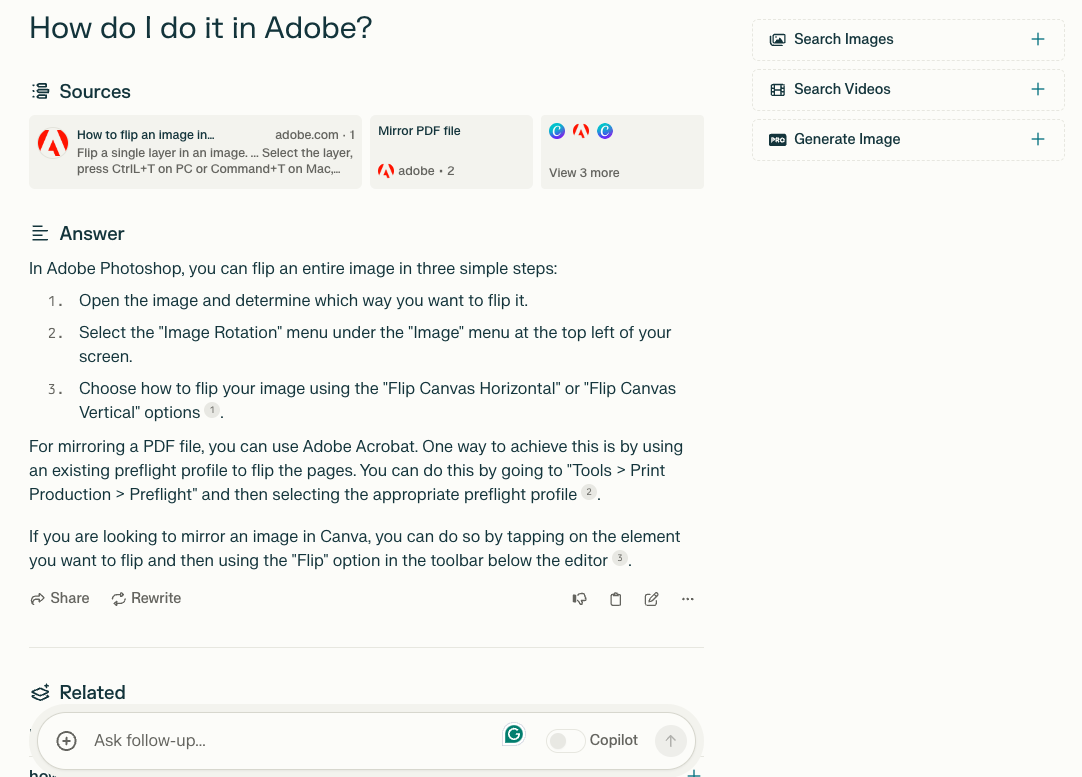Click the Search Videos label
The height and width of the screenshot is (777, 1082).
[842, 89]
